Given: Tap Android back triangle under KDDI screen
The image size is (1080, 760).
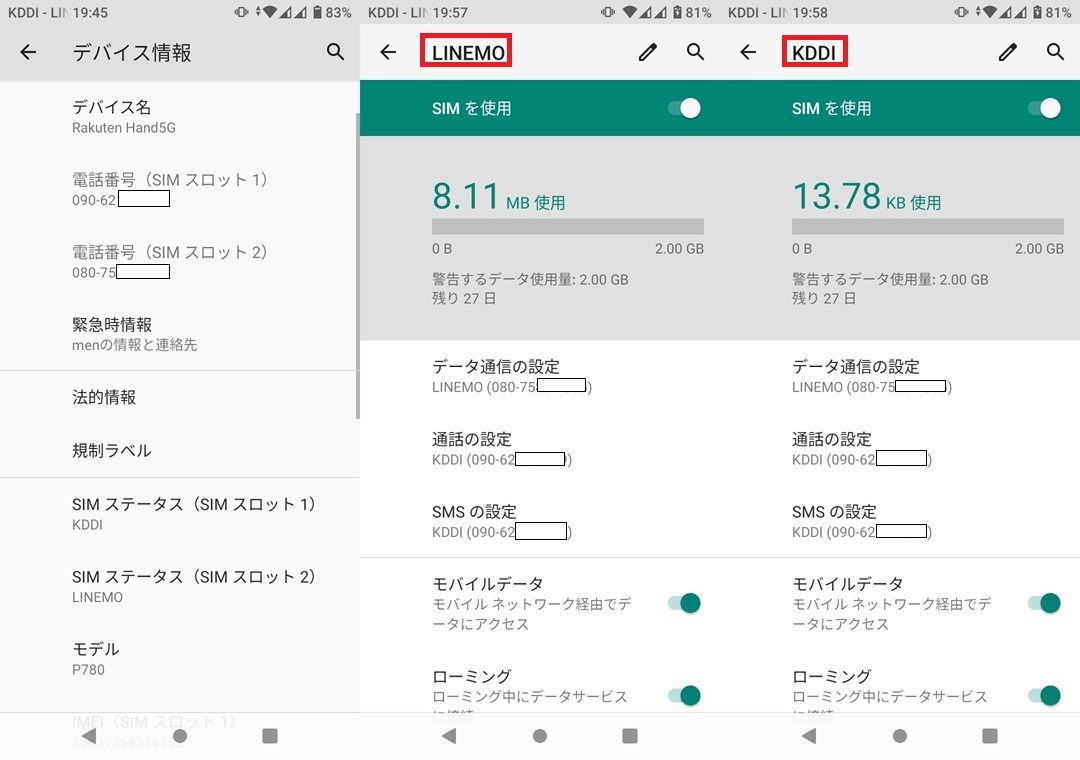Looking at the screenshot, I should 809,736.
